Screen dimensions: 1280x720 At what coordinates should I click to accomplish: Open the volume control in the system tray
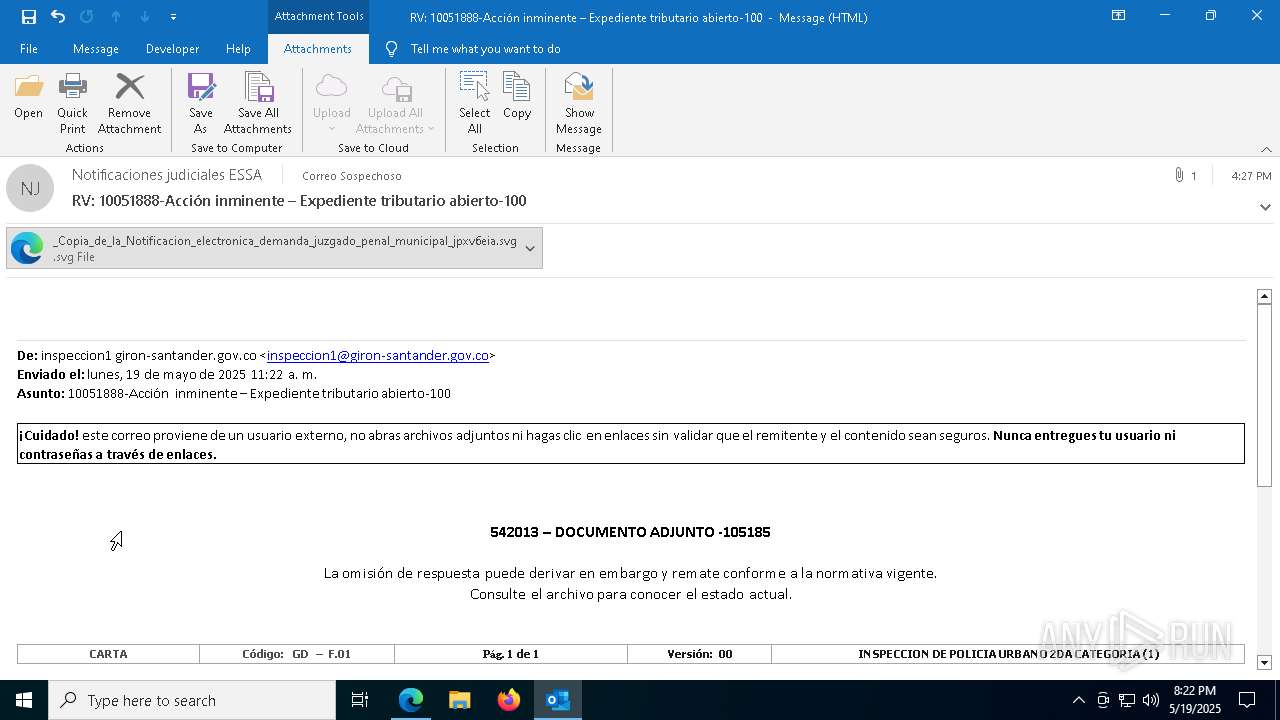(1150, 700)
